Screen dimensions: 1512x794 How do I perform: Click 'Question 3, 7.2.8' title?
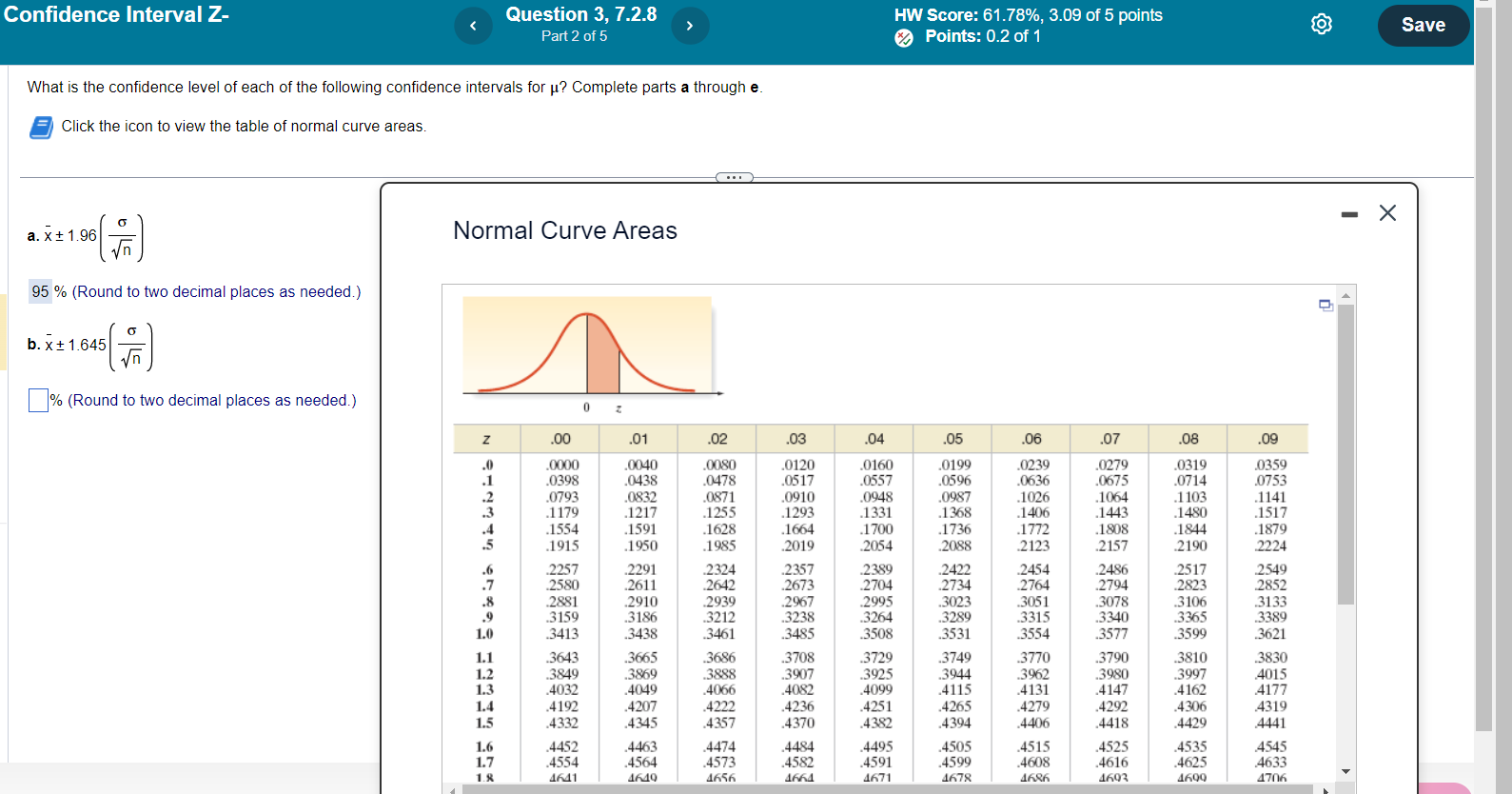[581, 14]
